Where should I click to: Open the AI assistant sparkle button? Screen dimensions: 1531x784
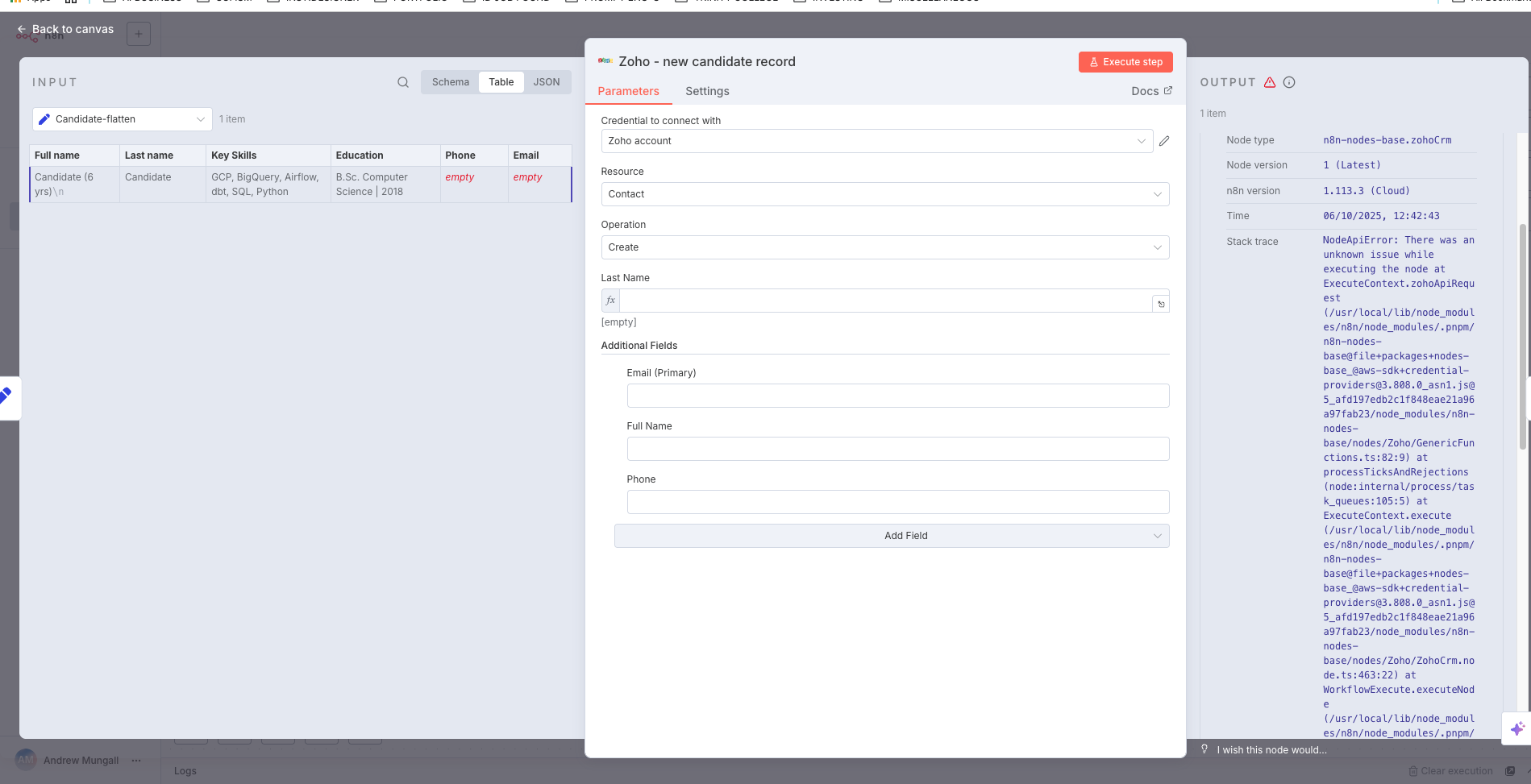tap(1516, 728)
